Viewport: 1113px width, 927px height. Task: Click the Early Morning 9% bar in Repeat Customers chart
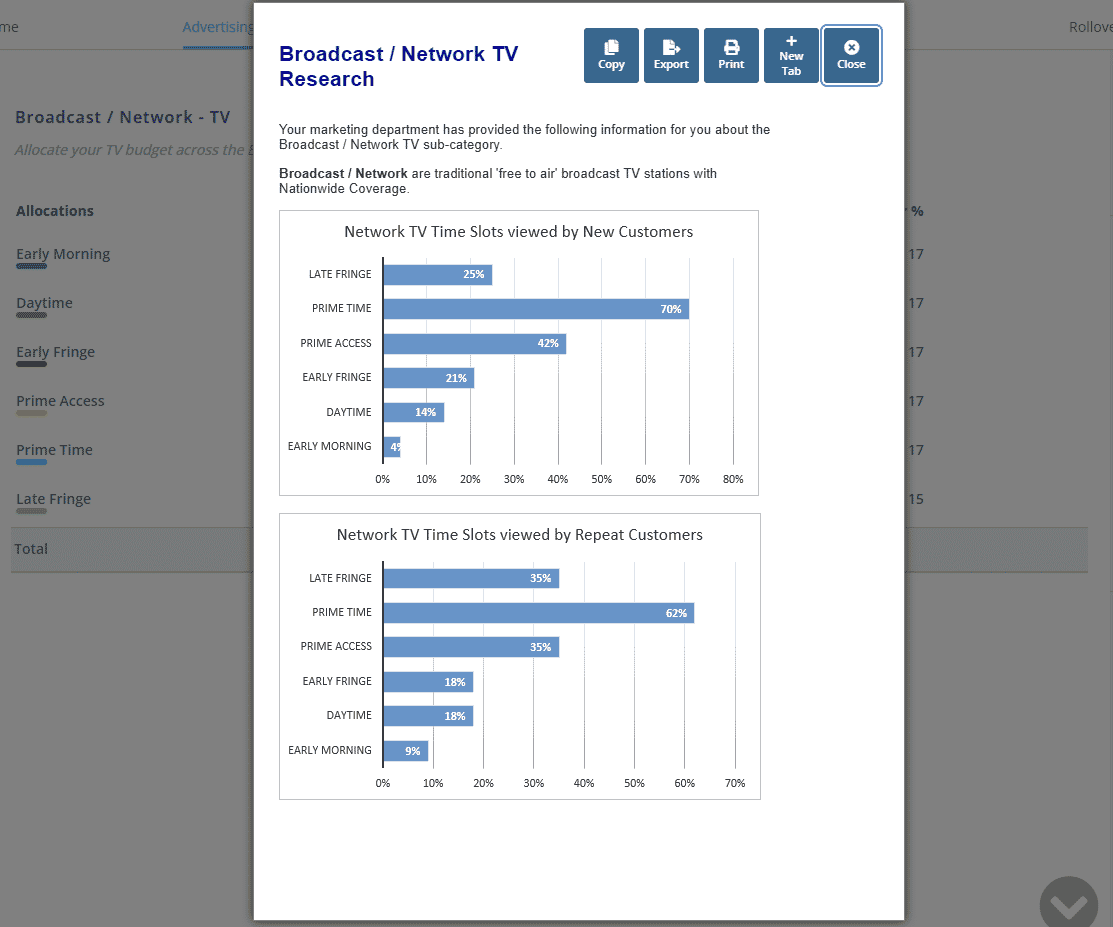point(405,750)
